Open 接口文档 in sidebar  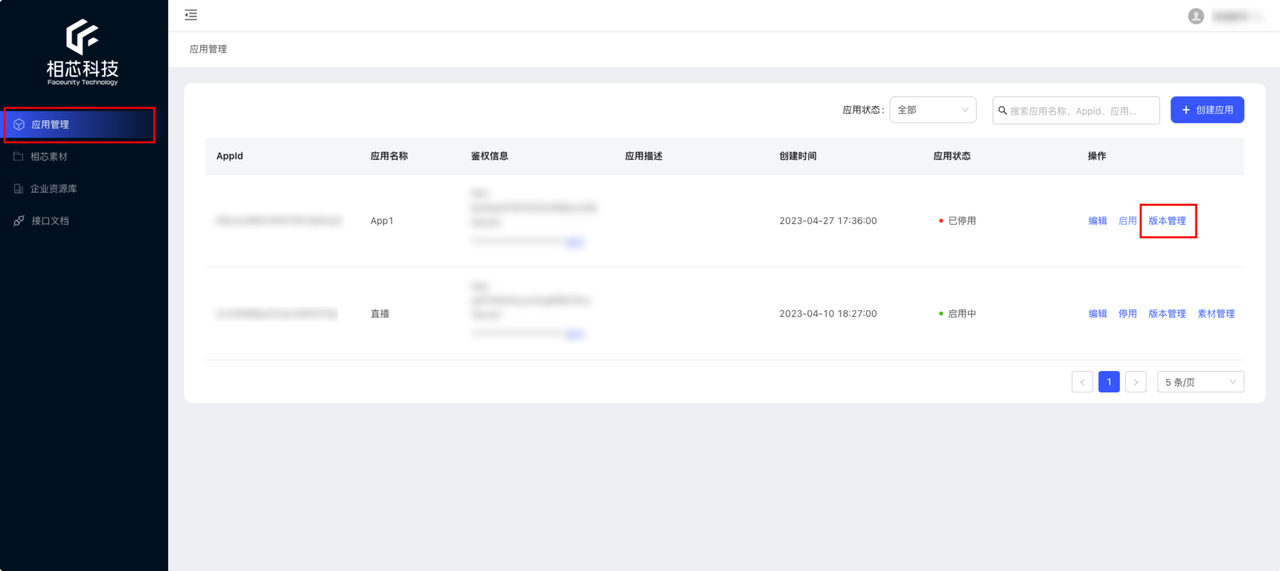coord(84,221)
